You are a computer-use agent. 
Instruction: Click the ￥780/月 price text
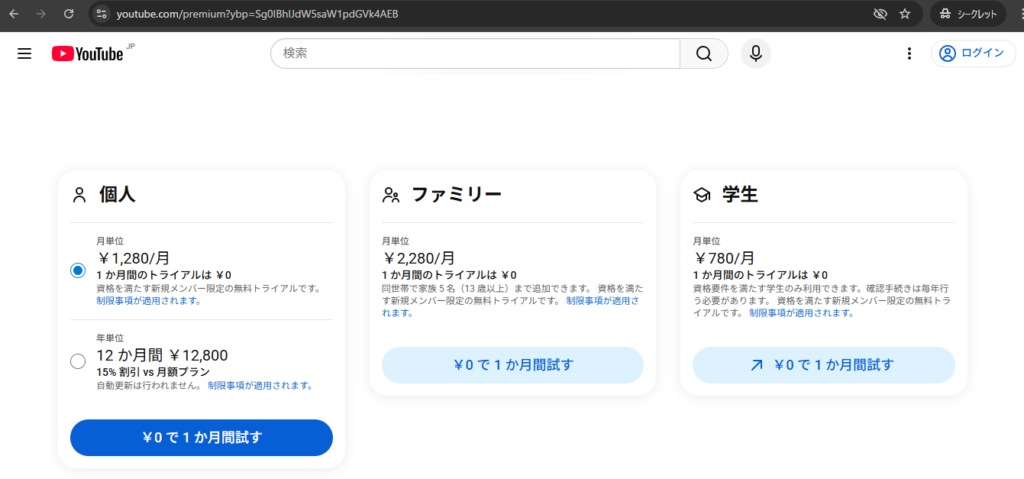[x=724, y=258]
